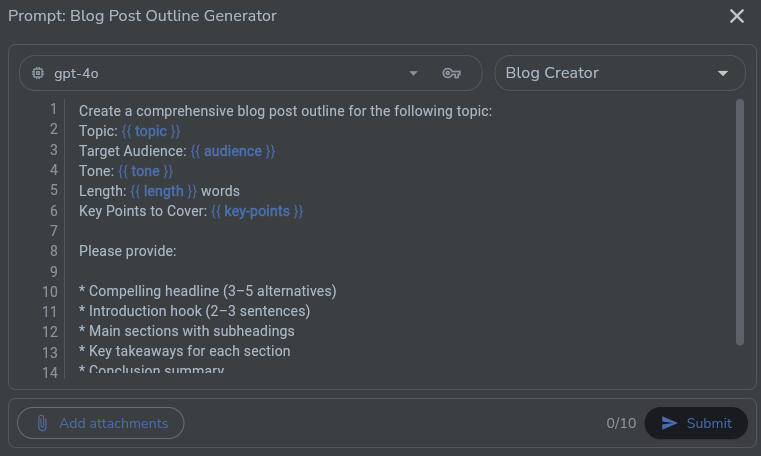
Task: Submit the prompt
Action: tap(696, 423)
